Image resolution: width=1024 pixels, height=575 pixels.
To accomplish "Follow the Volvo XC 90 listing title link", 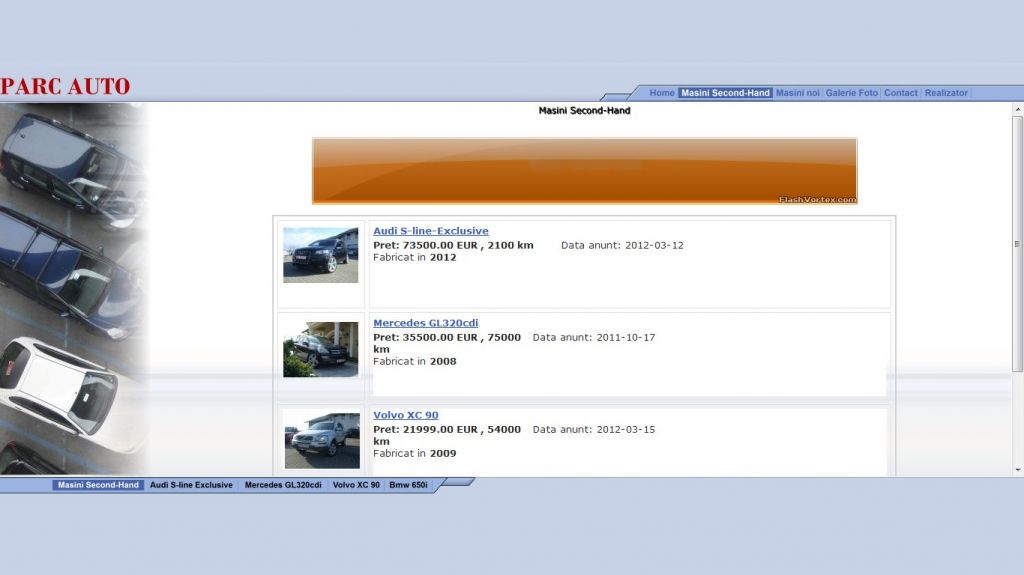I will pos(405,415).
